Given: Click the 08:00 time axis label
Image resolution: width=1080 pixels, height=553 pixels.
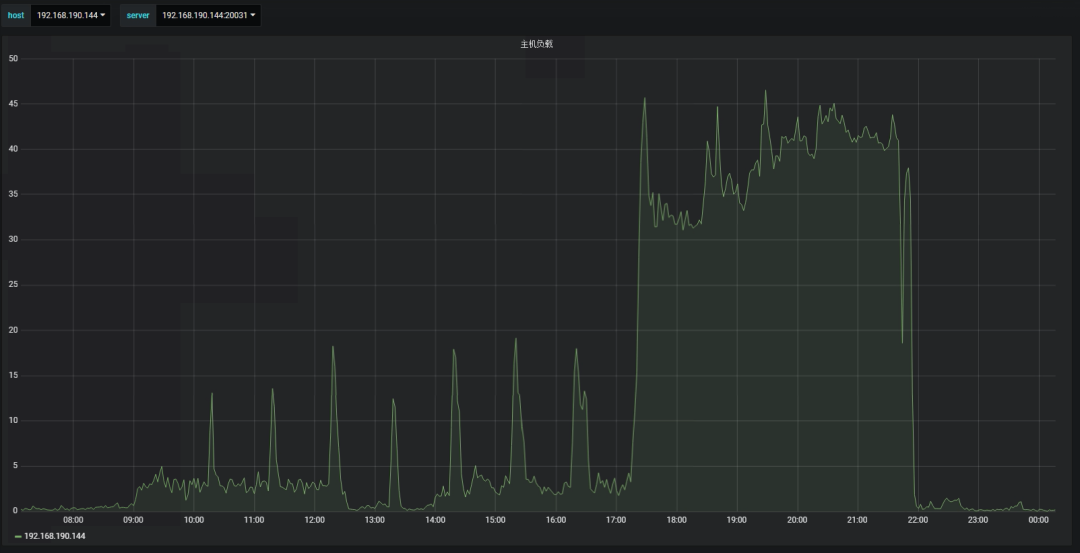Looking at the screenshot, I should (x=73, y=520).
